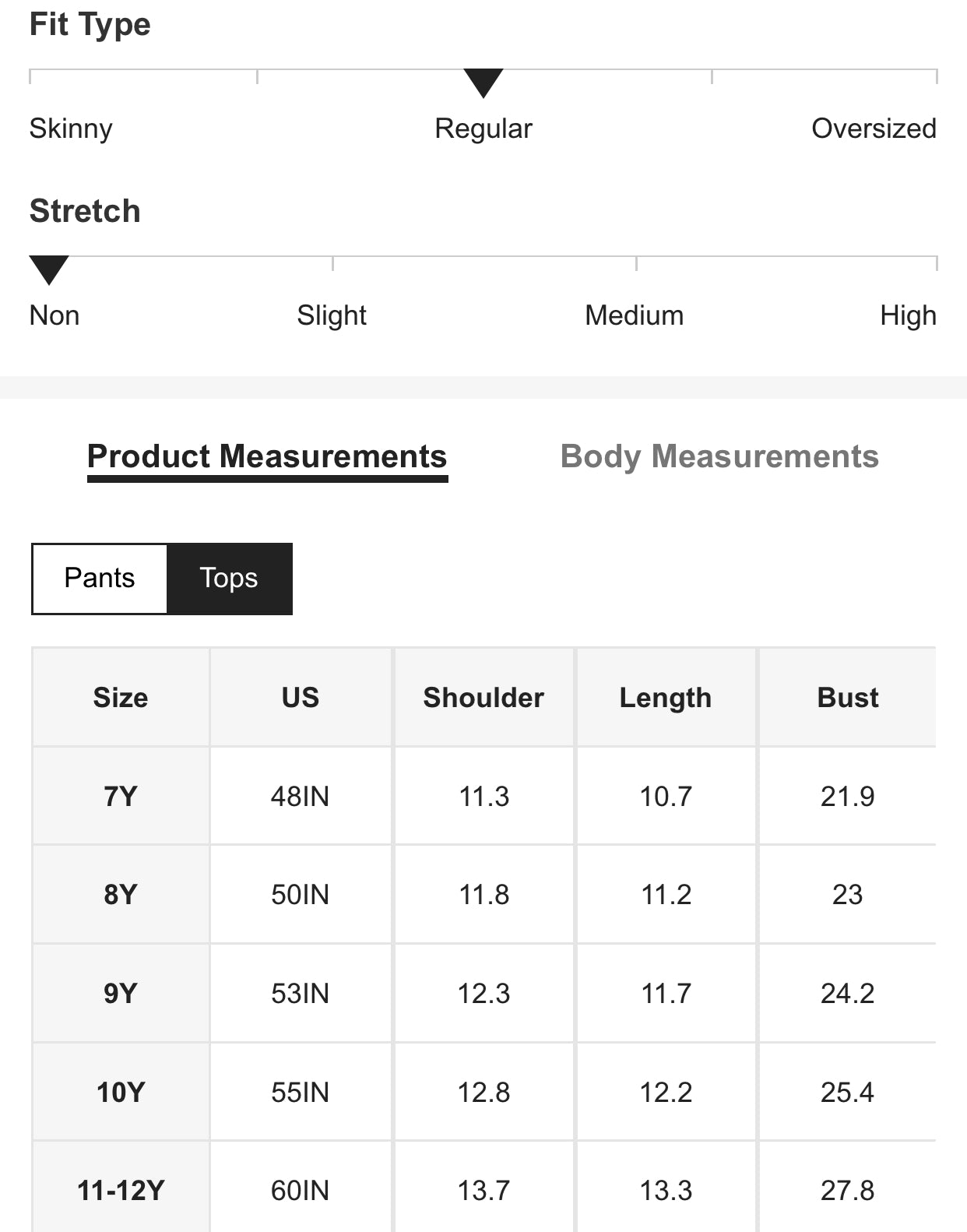Click the High stretch label
967x1232 pixels.
[908, 315]
